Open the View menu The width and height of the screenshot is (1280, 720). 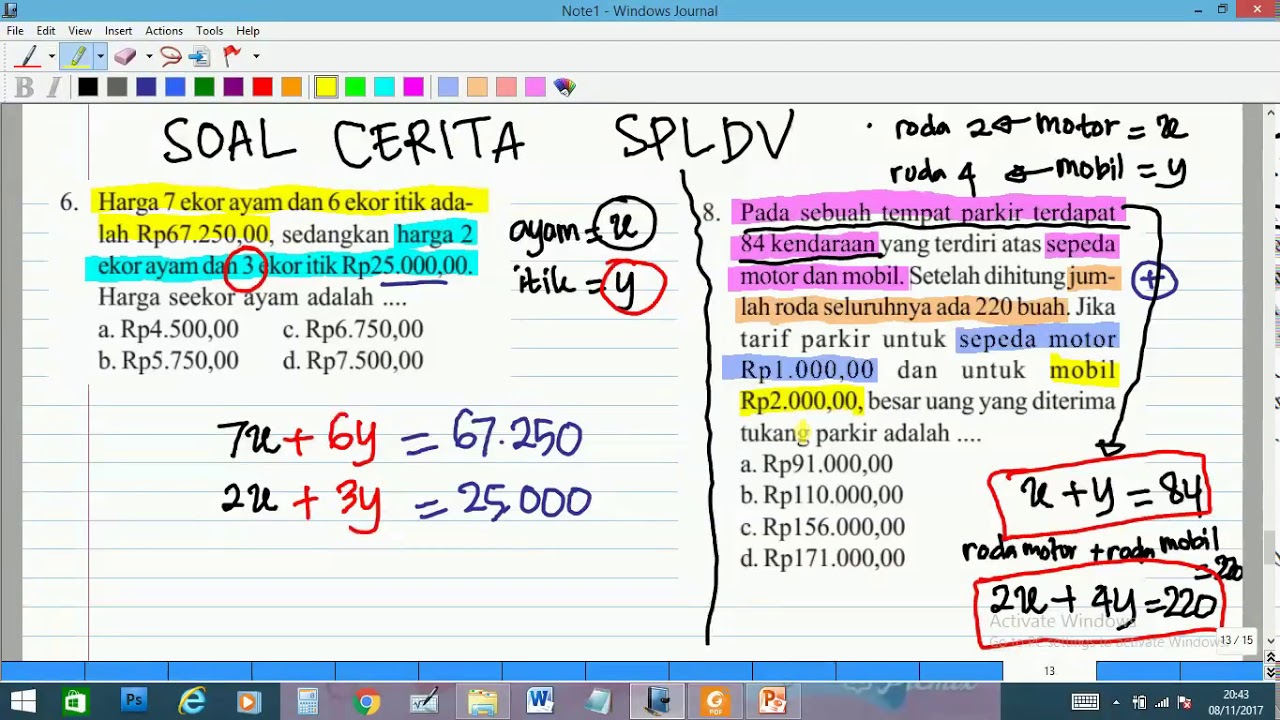(80, 31)
